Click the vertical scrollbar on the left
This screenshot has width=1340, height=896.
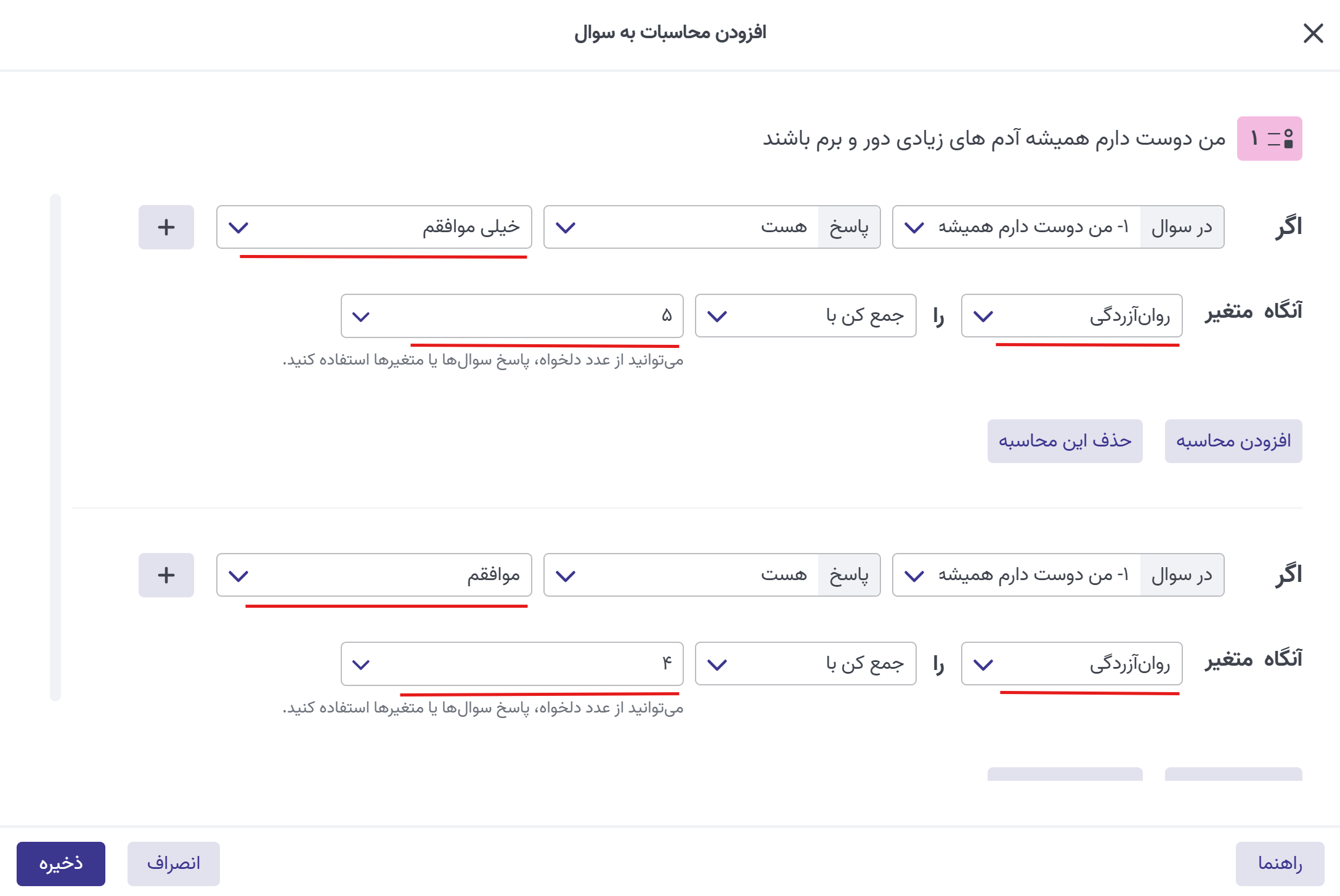(55, 448)
